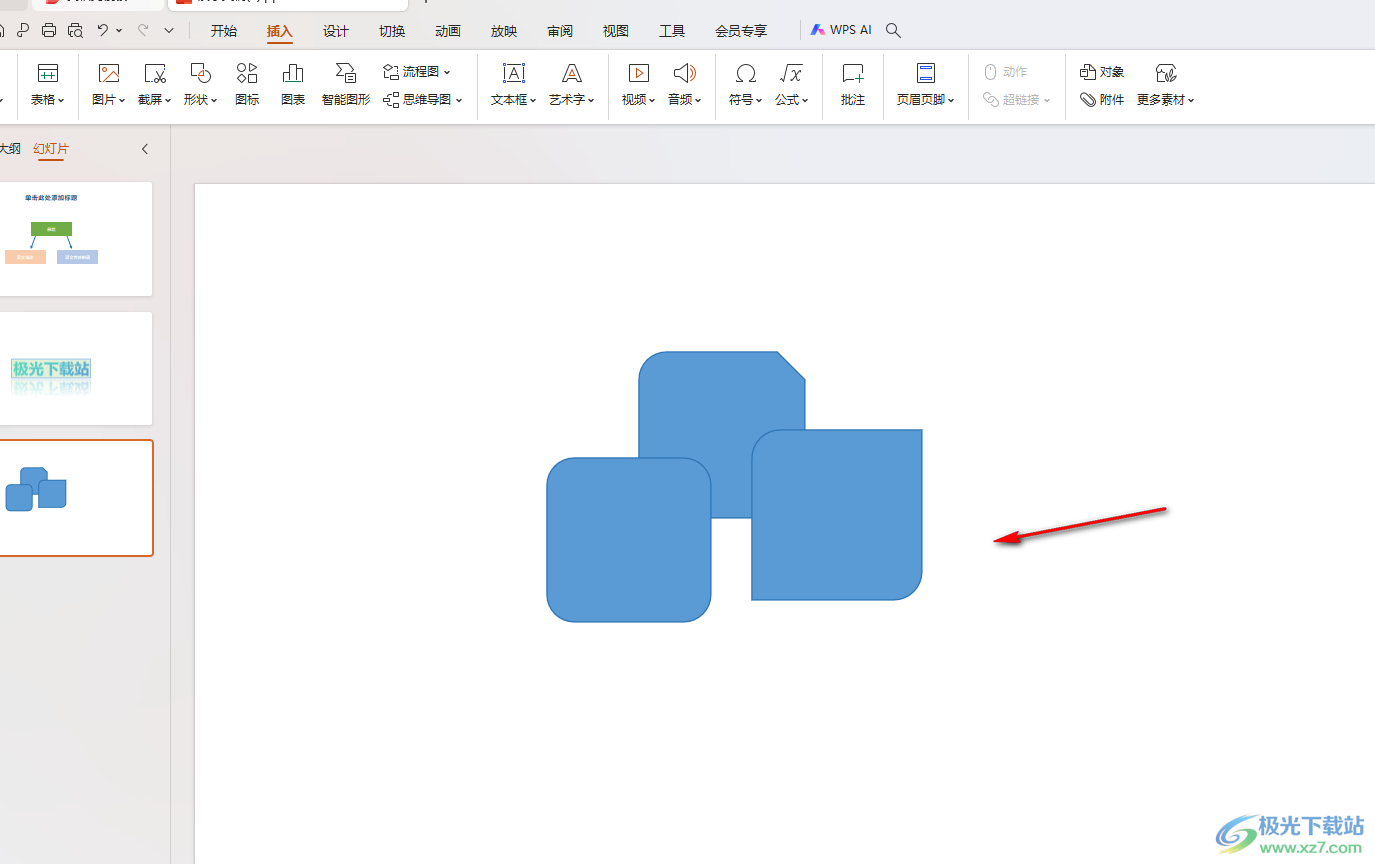This screenshot has height=864, width=1375.
Task: Add a comment with 批注
Action: (x=853, y=85)
